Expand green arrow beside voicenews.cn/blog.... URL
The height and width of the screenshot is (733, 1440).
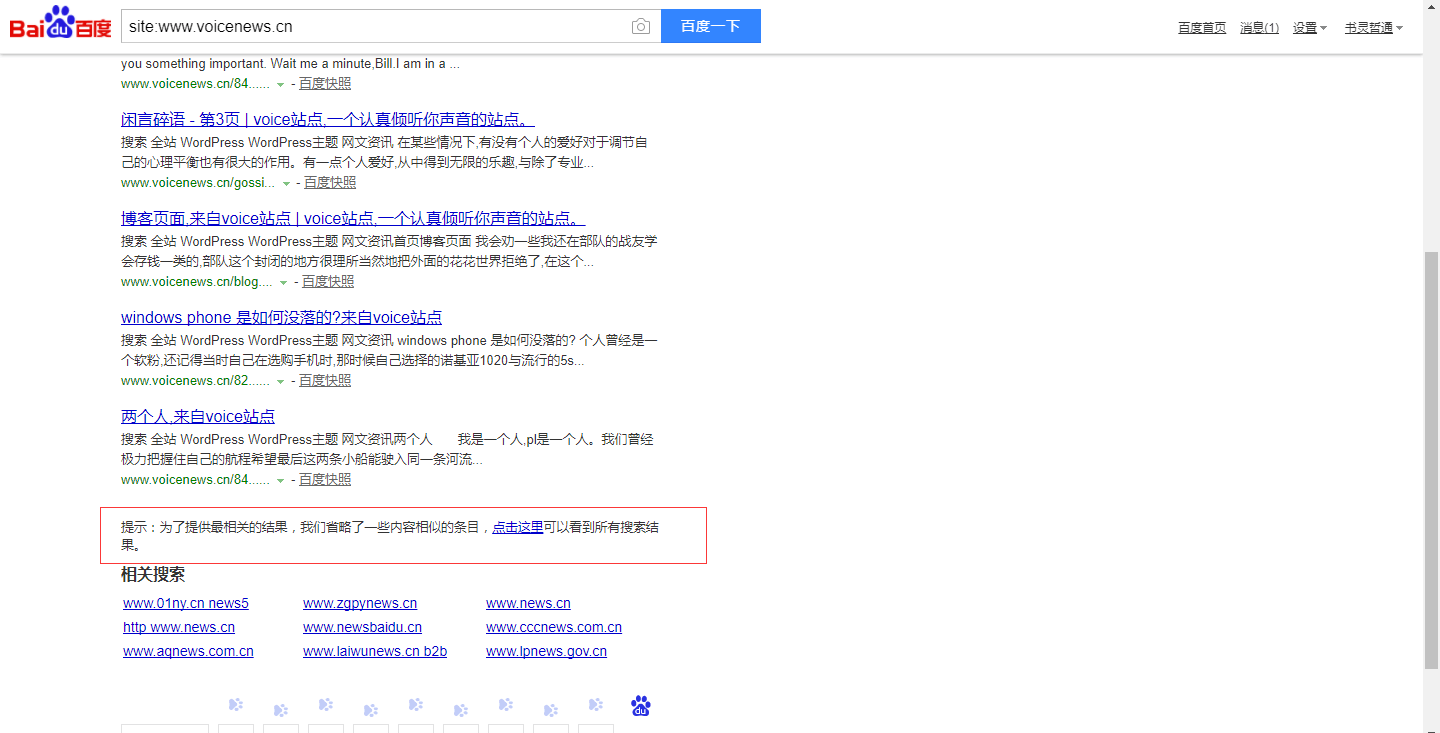[284, 283]
